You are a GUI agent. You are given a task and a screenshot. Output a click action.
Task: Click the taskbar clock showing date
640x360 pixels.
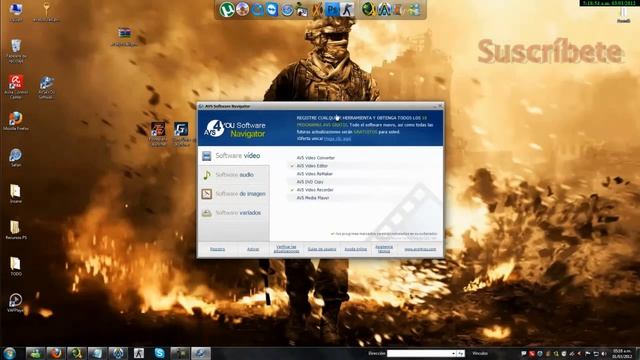(x=622, y=353)
